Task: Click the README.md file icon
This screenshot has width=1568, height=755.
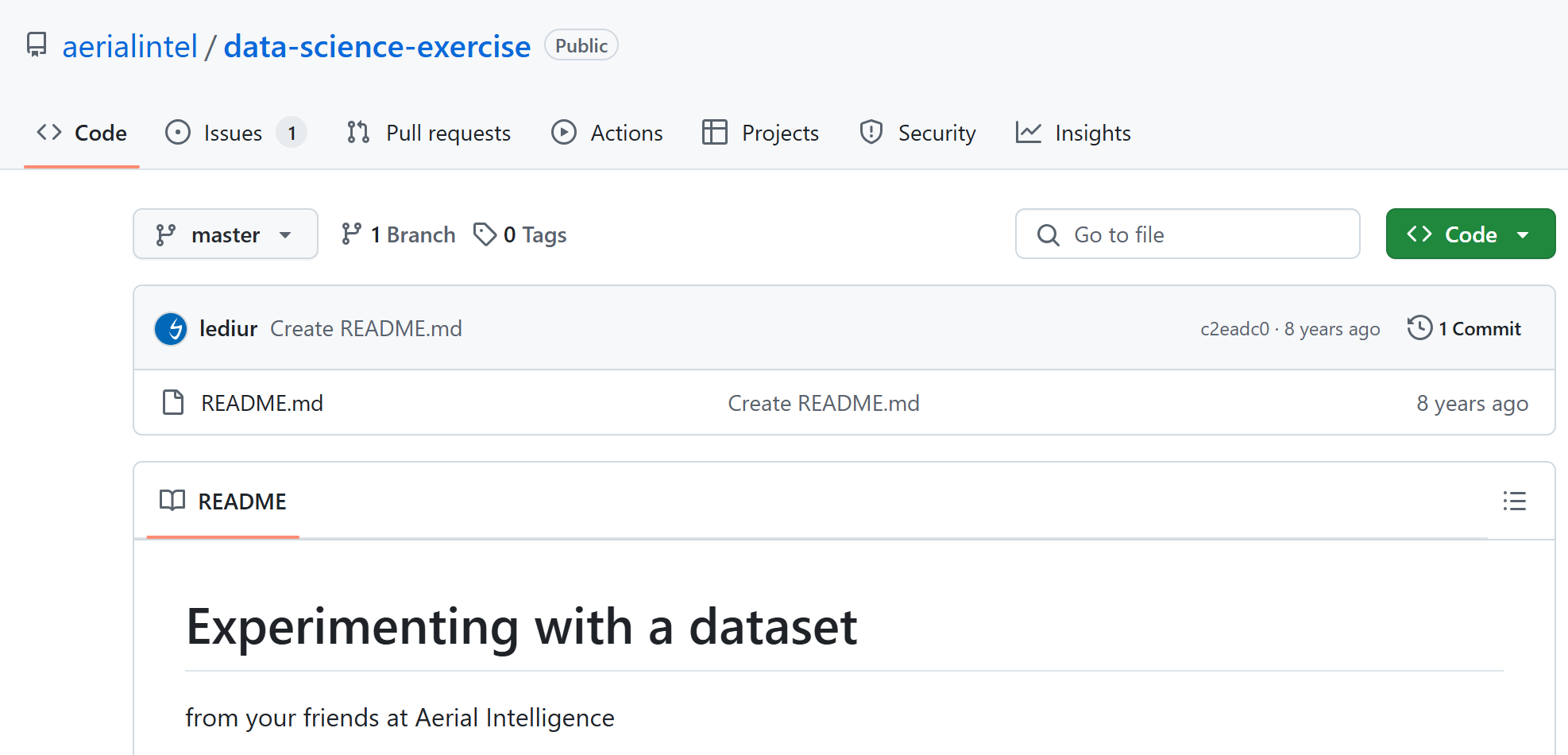Action: point(172,402)
